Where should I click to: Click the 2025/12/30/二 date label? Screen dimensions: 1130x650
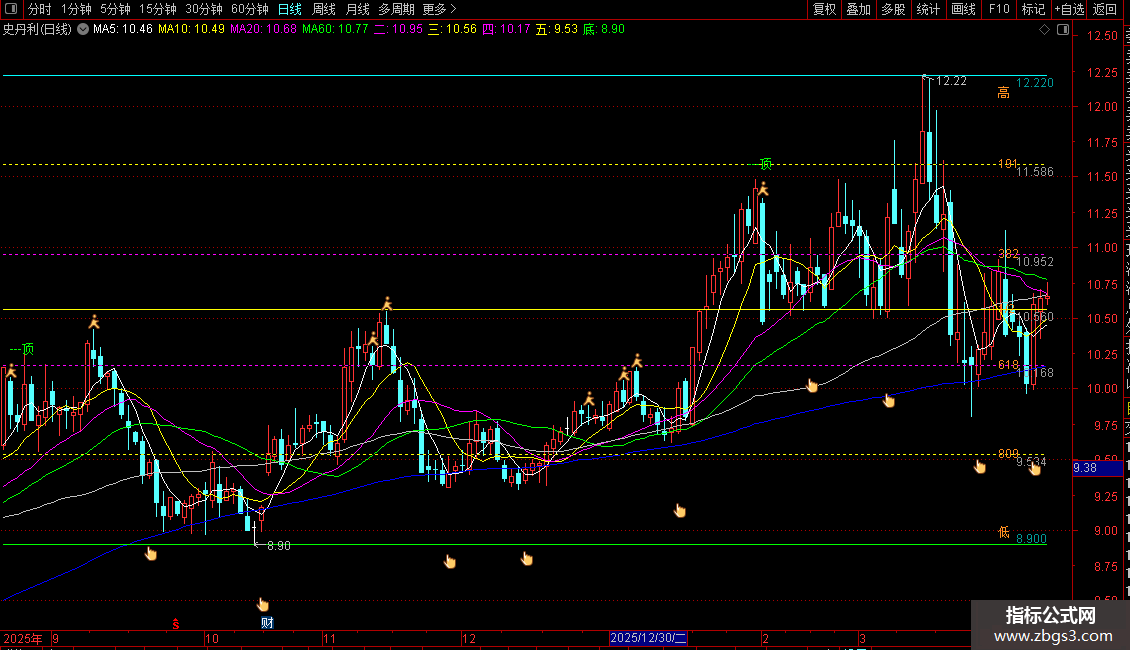pyautogui.click(x=648, y=638)
